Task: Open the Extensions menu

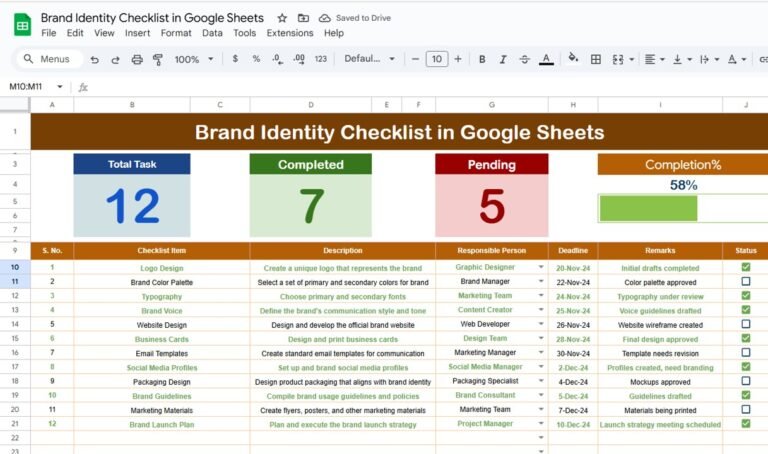Action: (x=290, y=33)
